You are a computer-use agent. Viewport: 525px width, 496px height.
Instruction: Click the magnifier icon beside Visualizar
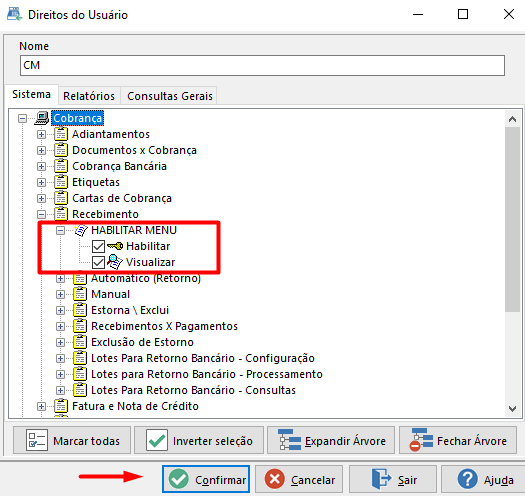pyautogui.click(x=115, y=262)
